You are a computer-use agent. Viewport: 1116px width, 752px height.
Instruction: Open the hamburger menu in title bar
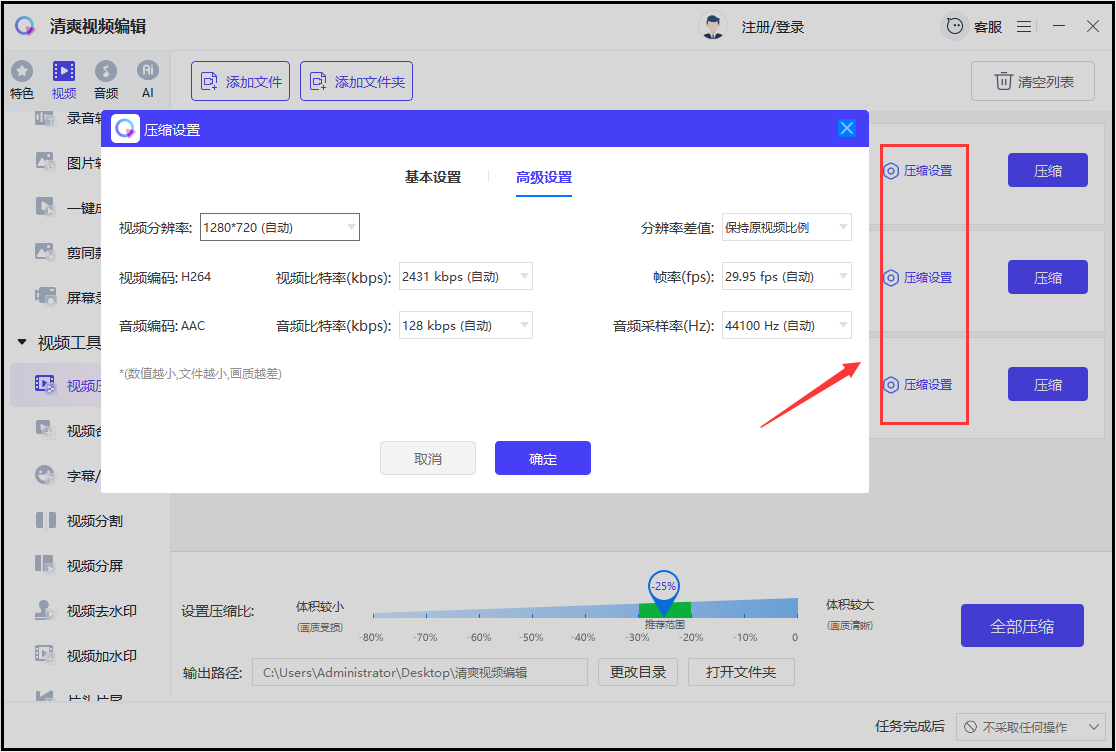pyautogui.click(x=1024, y=27)
